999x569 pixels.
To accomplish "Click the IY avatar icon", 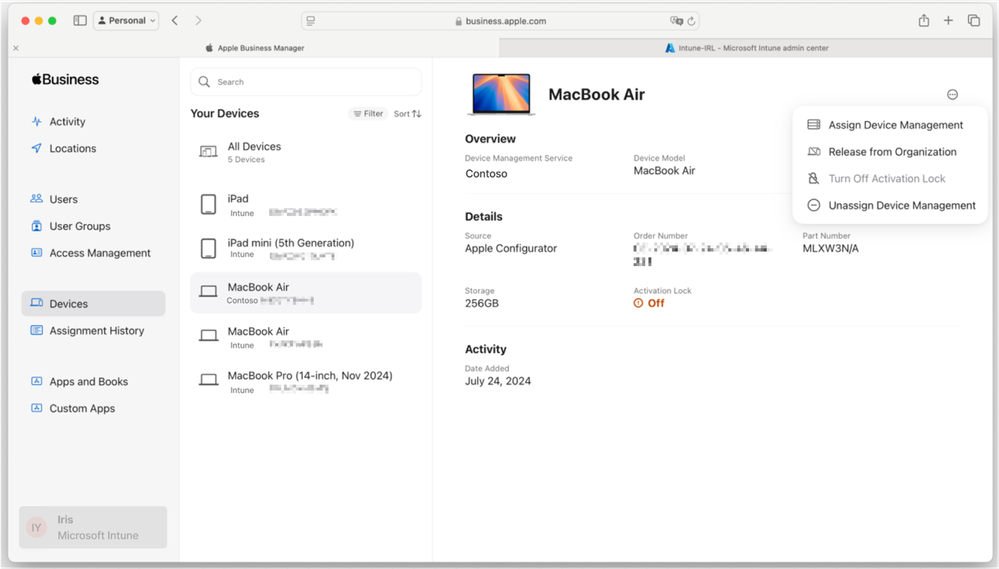I will [36, 528].
